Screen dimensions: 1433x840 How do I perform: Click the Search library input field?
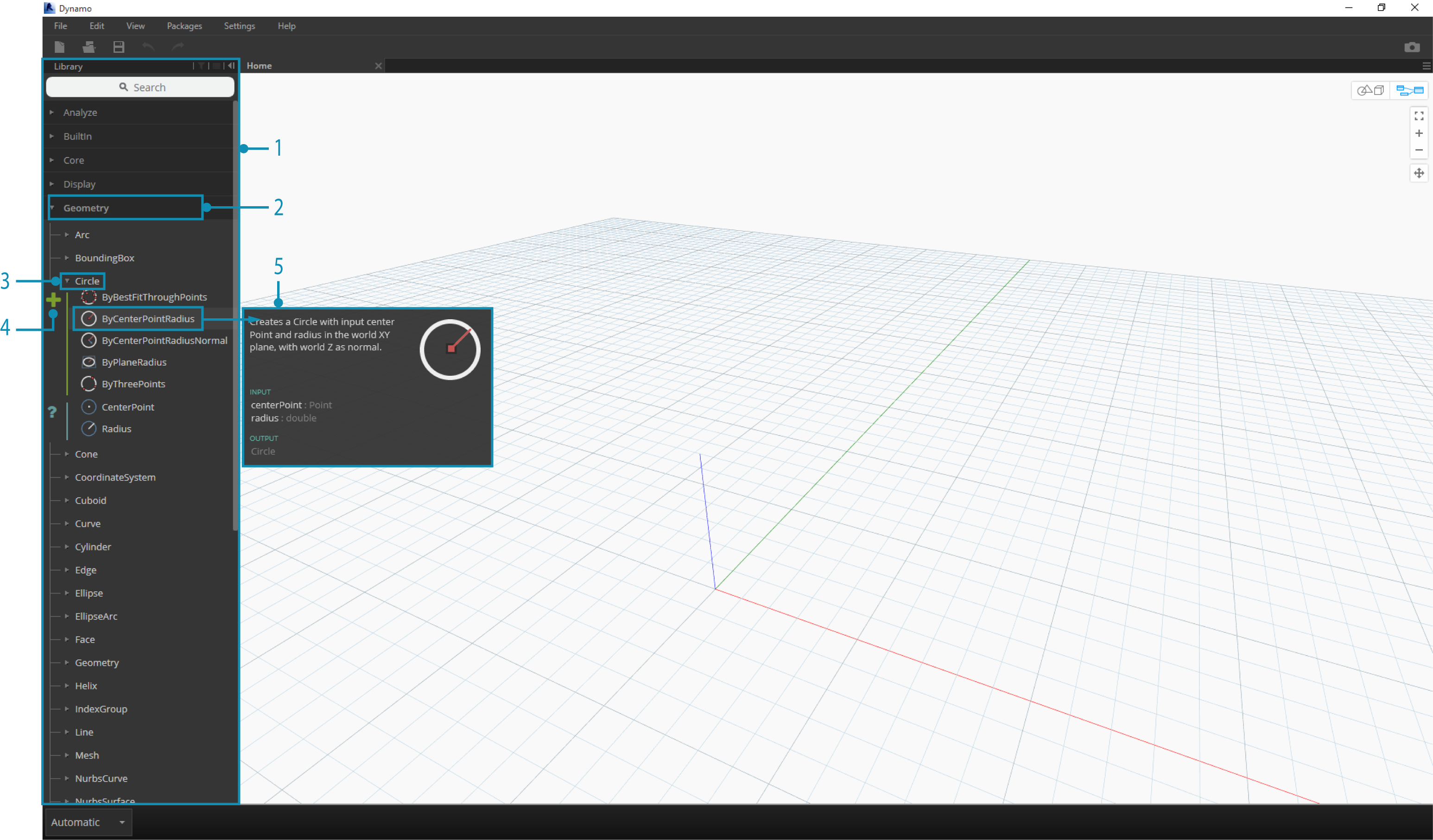point(140,87)
